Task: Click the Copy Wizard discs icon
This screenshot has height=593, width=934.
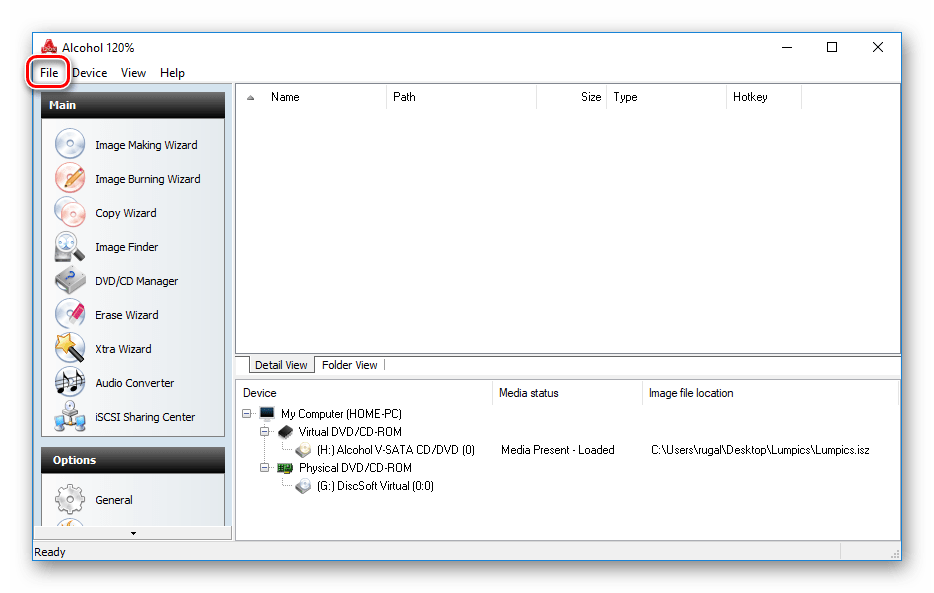Action: click(70, 212)
